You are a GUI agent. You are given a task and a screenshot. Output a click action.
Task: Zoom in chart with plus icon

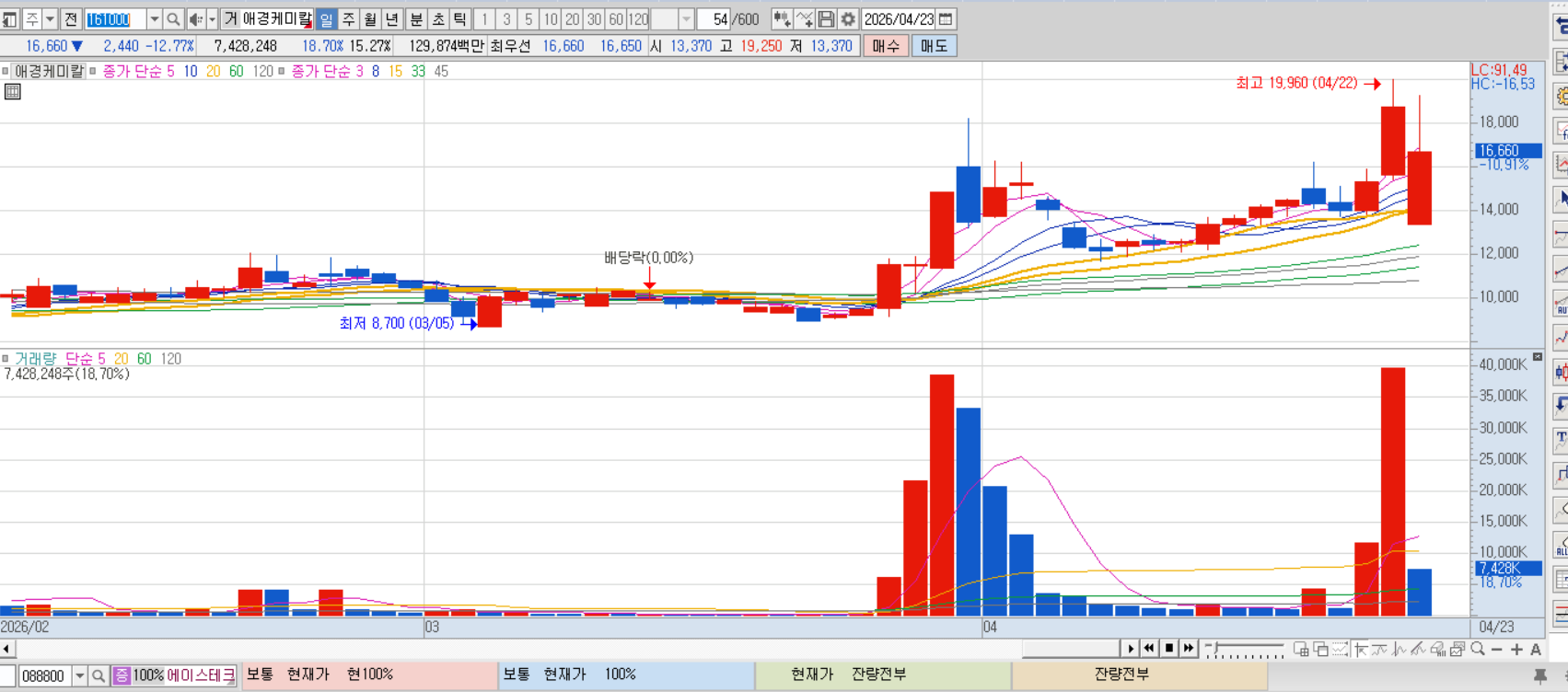coord(1516,650)
